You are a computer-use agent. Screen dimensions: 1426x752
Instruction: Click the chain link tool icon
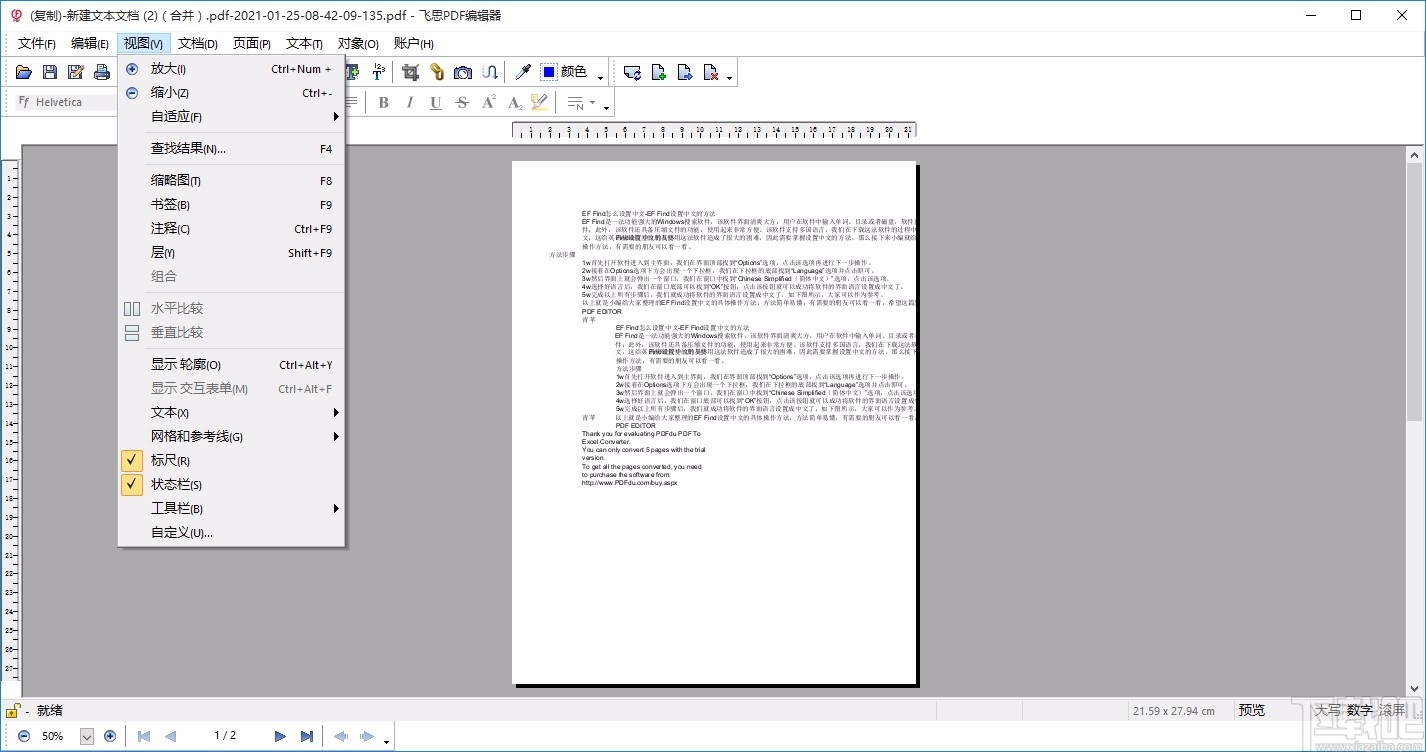pyautogui.click(x=437, y=72)
